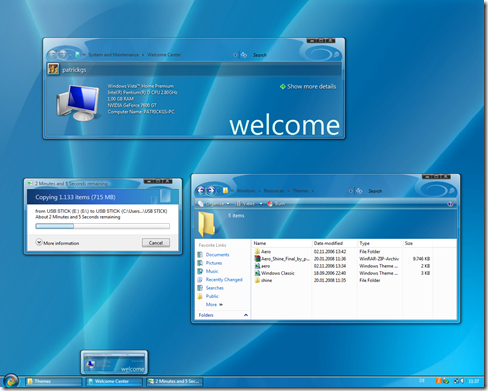Go back in the Welcome Center window
The width and height of the screenshot is (488, 391).
[x=52, y=54]
